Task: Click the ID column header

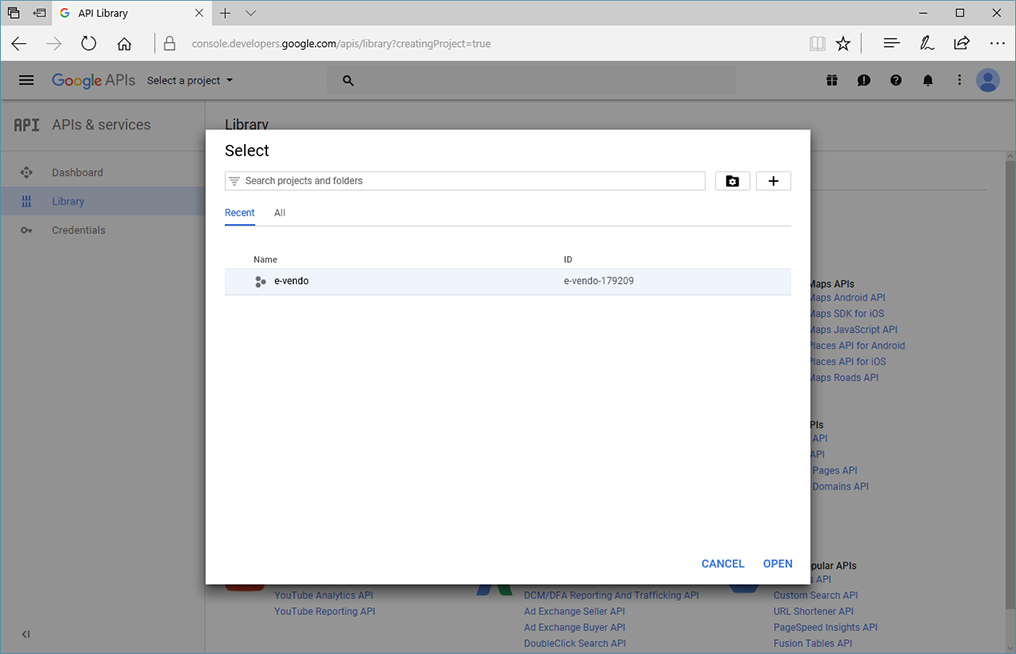Action: (568, 259)
